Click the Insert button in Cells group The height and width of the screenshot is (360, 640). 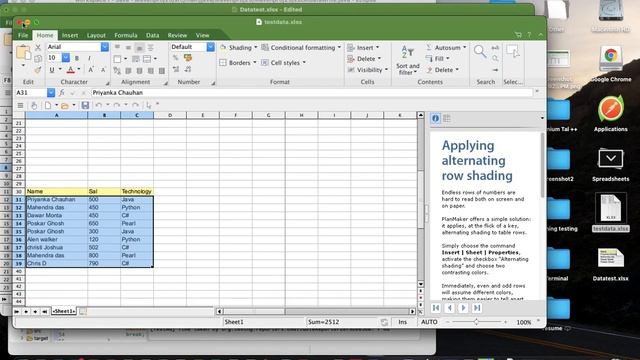(363, 47)
